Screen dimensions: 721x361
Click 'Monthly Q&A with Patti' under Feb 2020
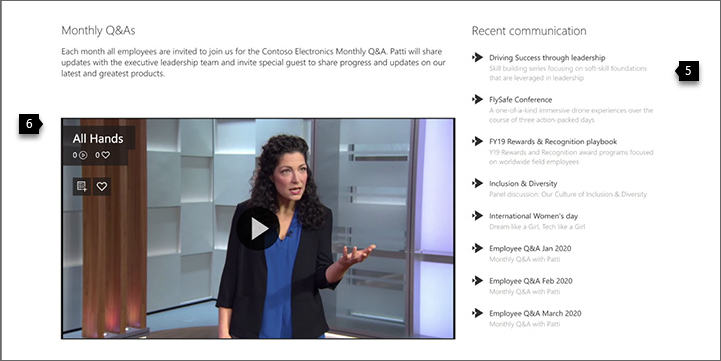tap(524, 292)
